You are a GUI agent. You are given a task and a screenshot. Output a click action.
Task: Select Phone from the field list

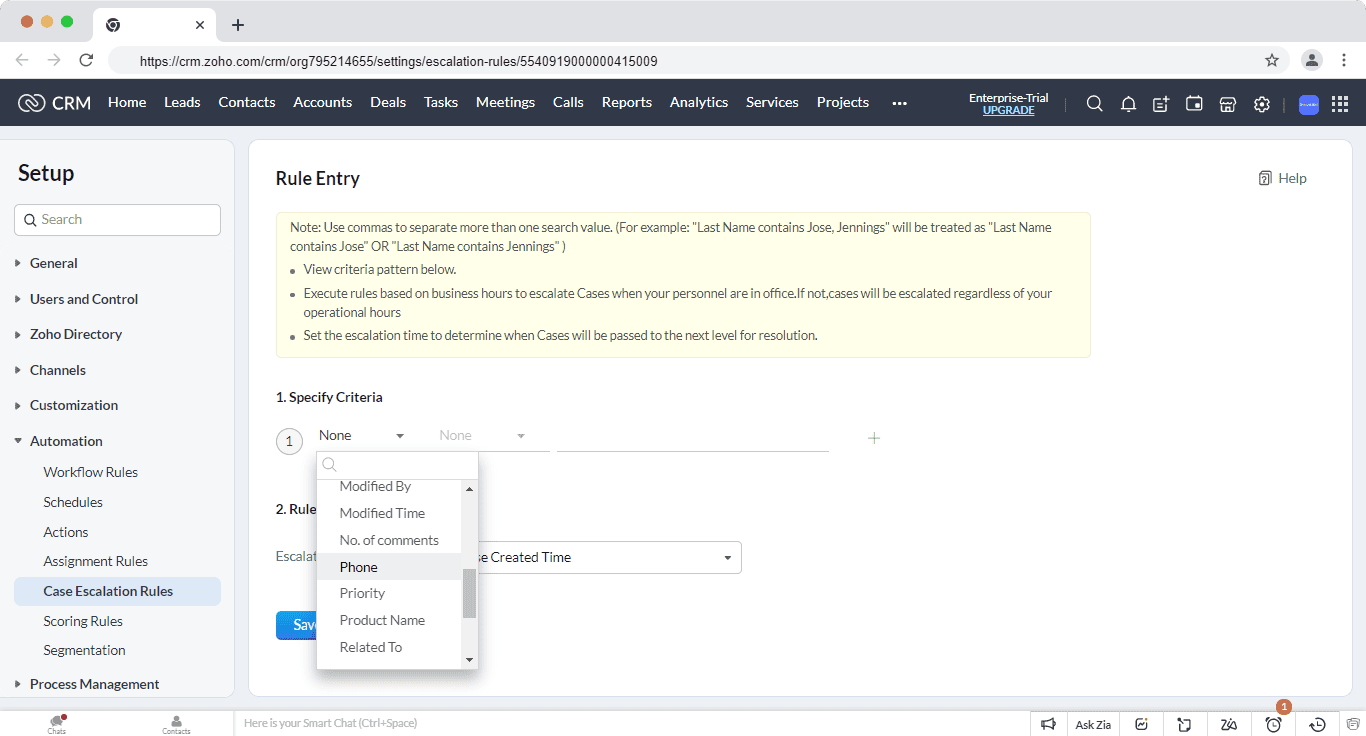389,567
